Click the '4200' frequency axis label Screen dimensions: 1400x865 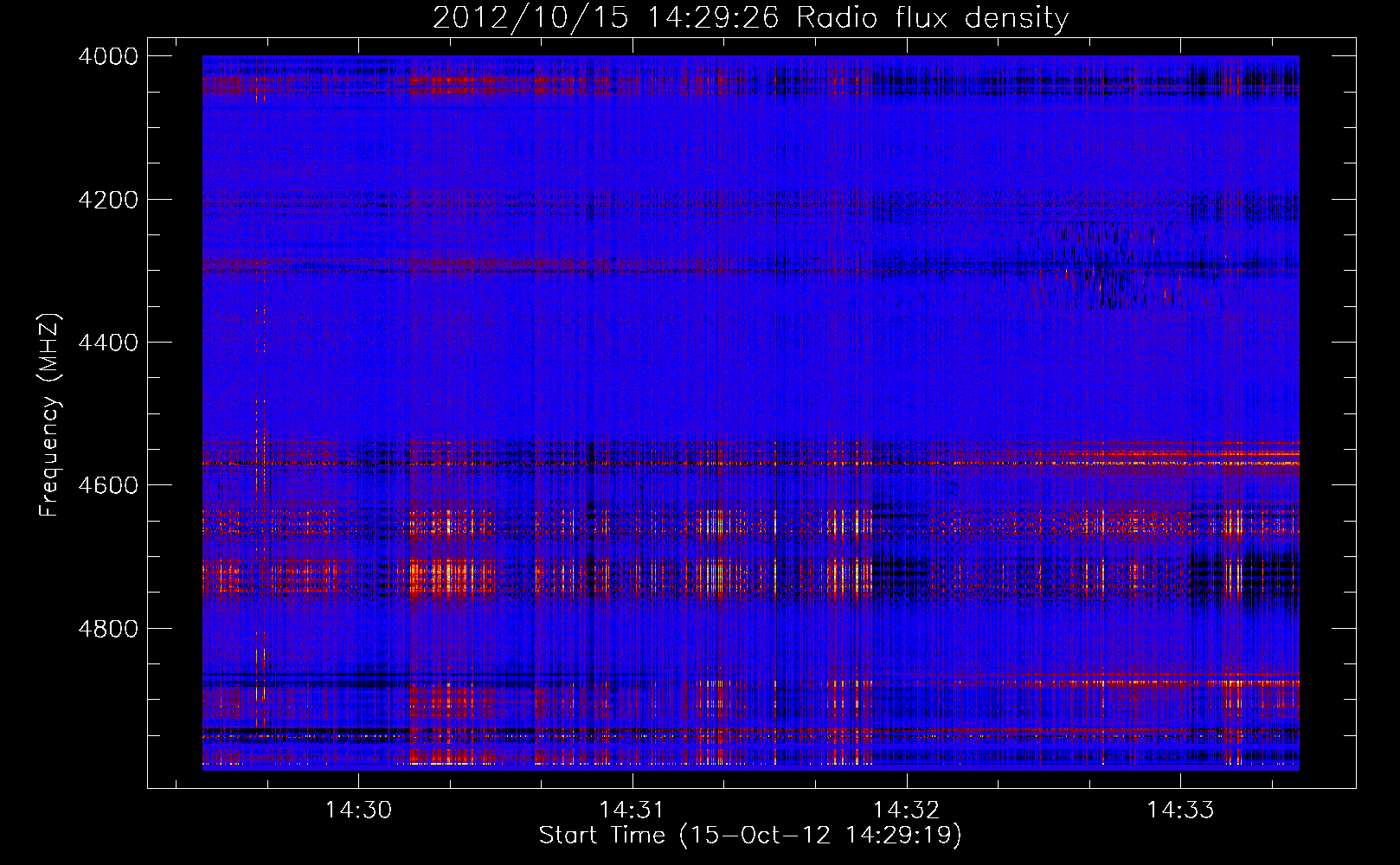tap(107, 200)
